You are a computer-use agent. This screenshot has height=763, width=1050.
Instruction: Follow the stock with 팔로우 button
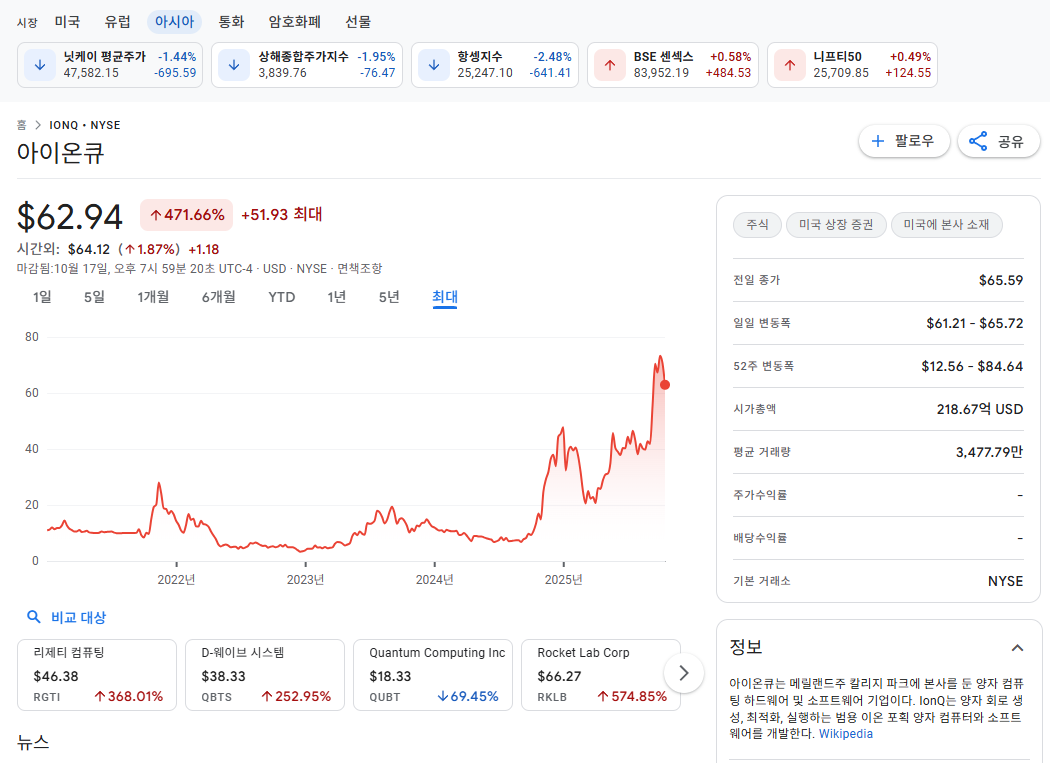[904, 141]
